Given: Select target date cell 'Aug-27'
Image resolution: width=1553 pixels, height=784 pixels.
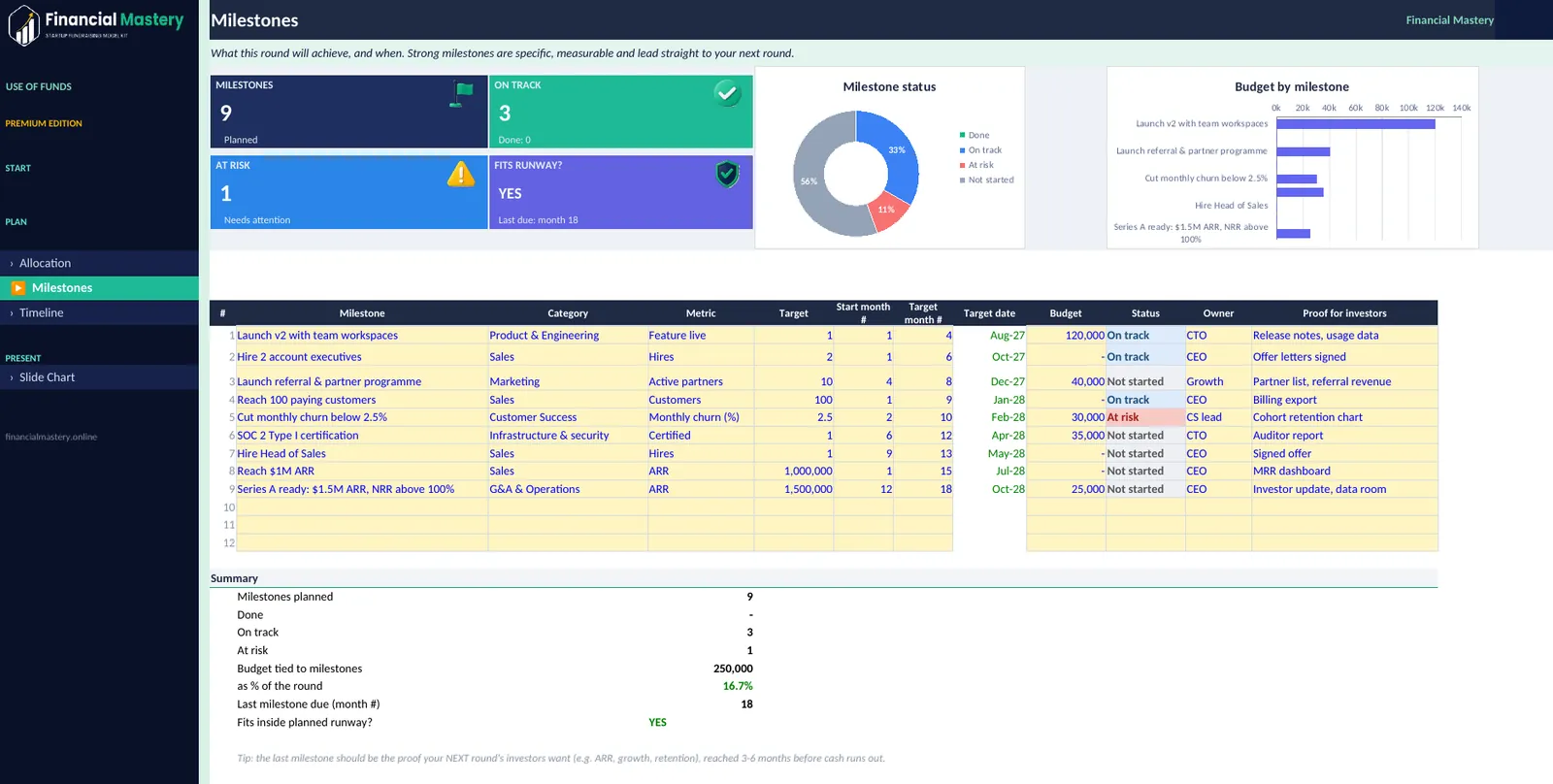Looking at the screenshot, I should pos(989,336).
